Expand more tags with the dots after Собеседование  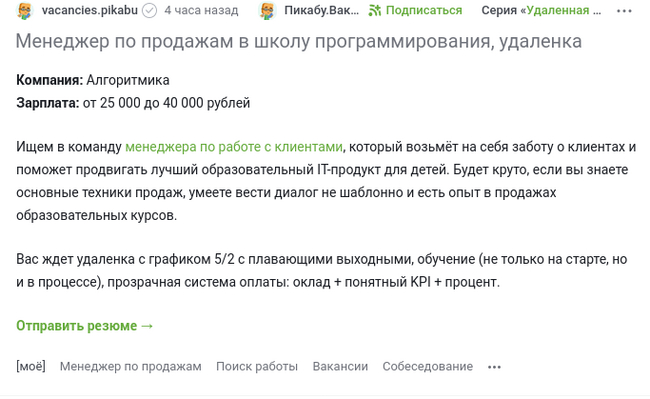coord(494,367)
